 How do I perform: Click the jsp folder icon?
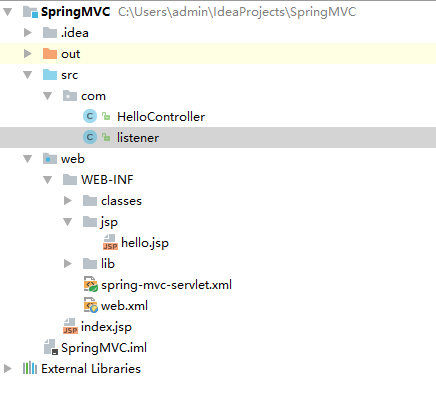click(90, 222)
